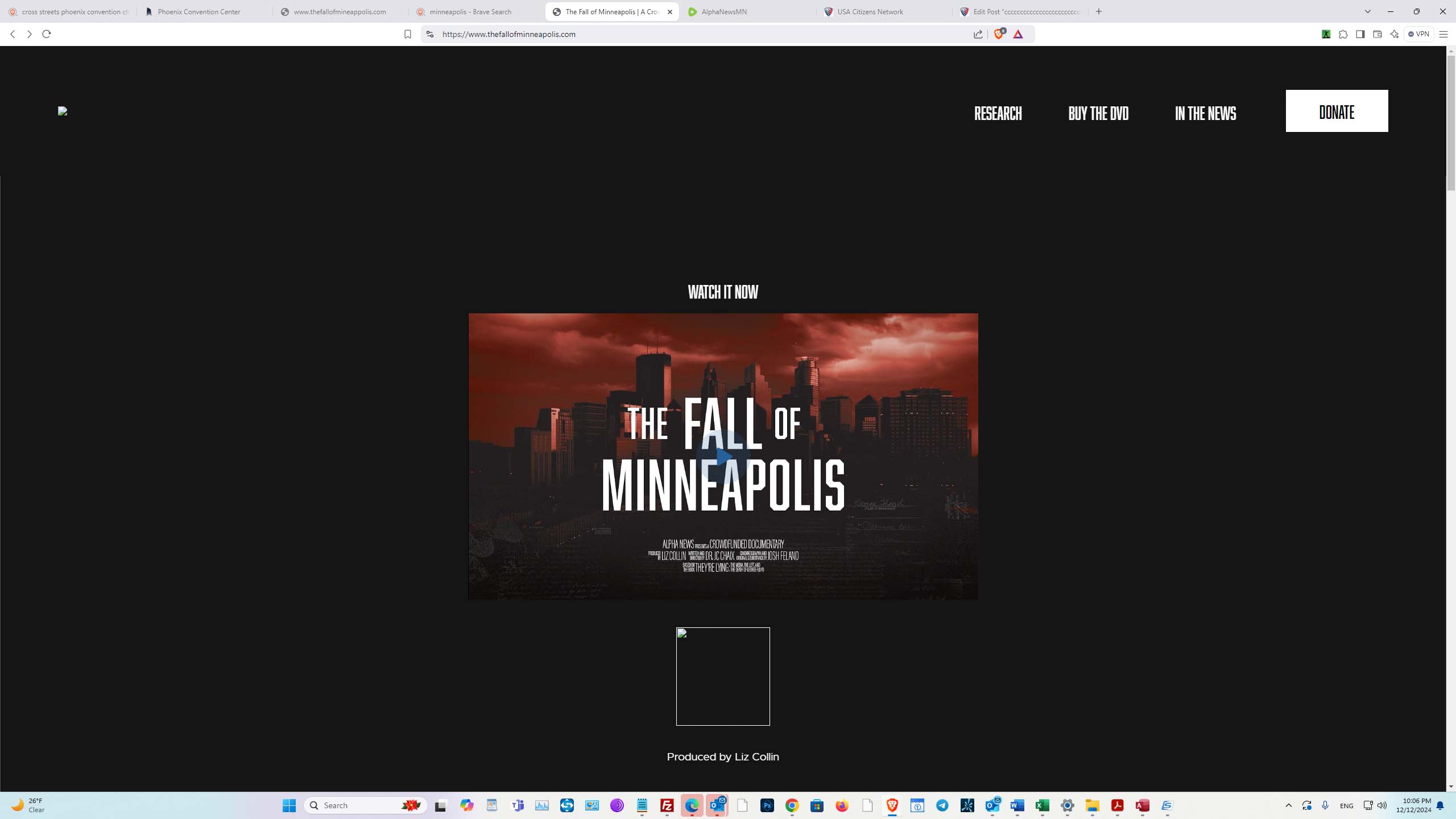Open Word from taskbar
The height and width of the screenshot is (819, 1456).
pyautogui.click(x=1017, y=805)
